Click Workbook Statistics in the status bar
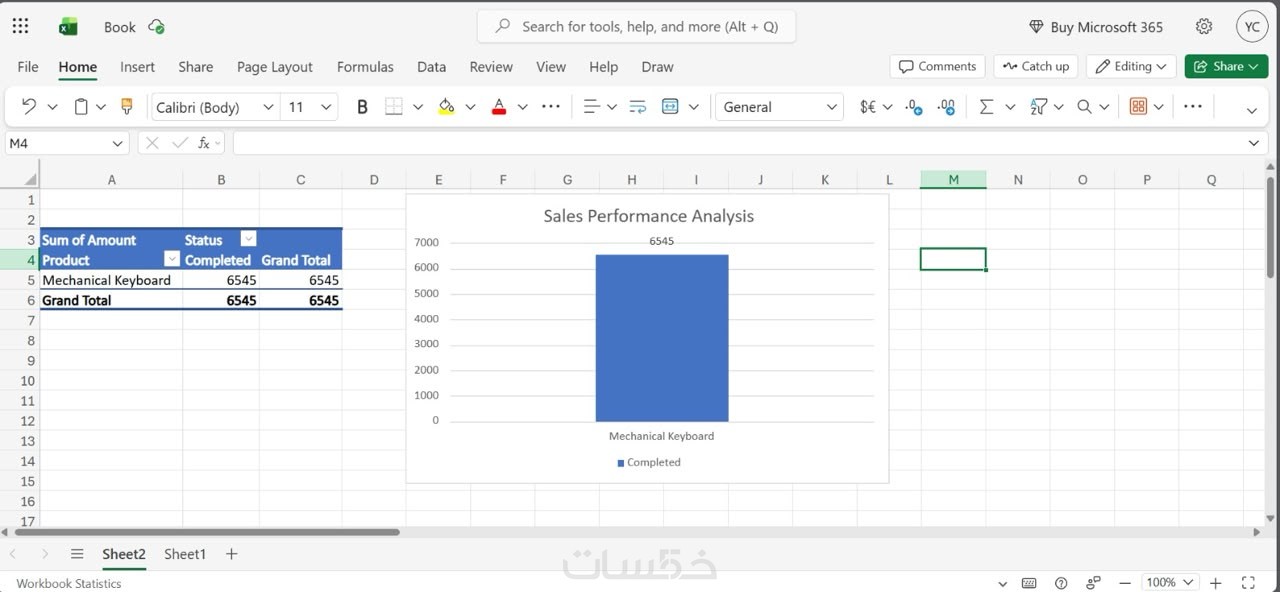This screenshot has width=1280, height=592. point(69,583)
